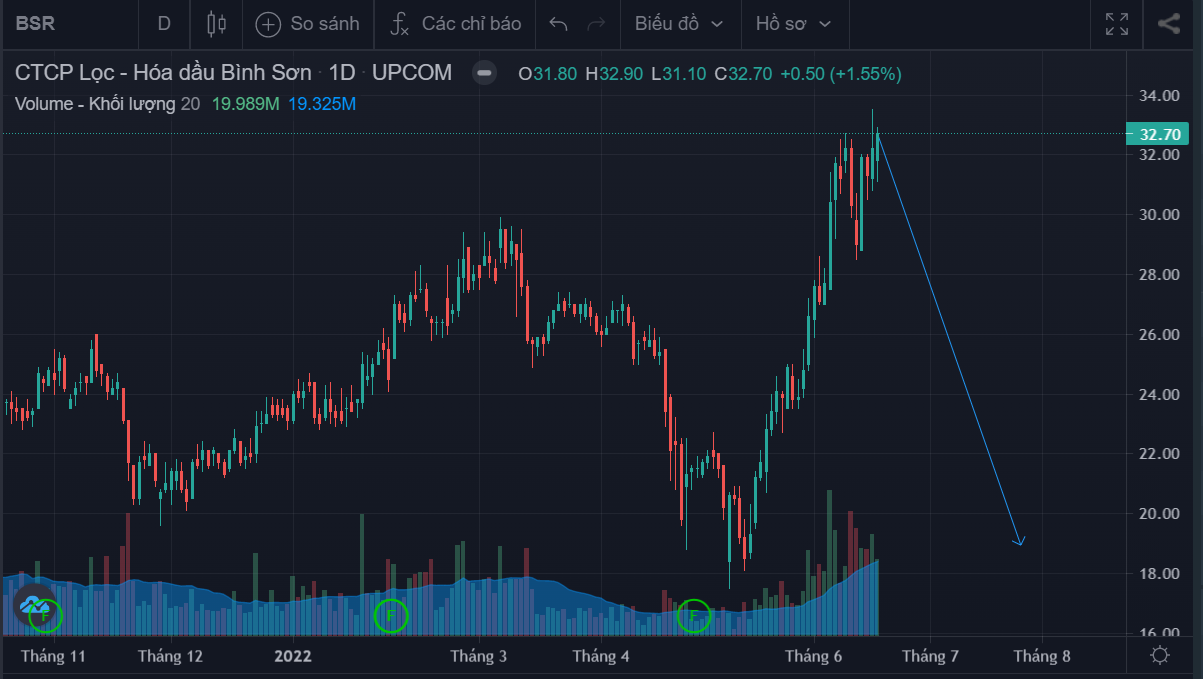1203x679 pixels.
Task: Click the candlestick chart style icon
Action: (216, 24)
